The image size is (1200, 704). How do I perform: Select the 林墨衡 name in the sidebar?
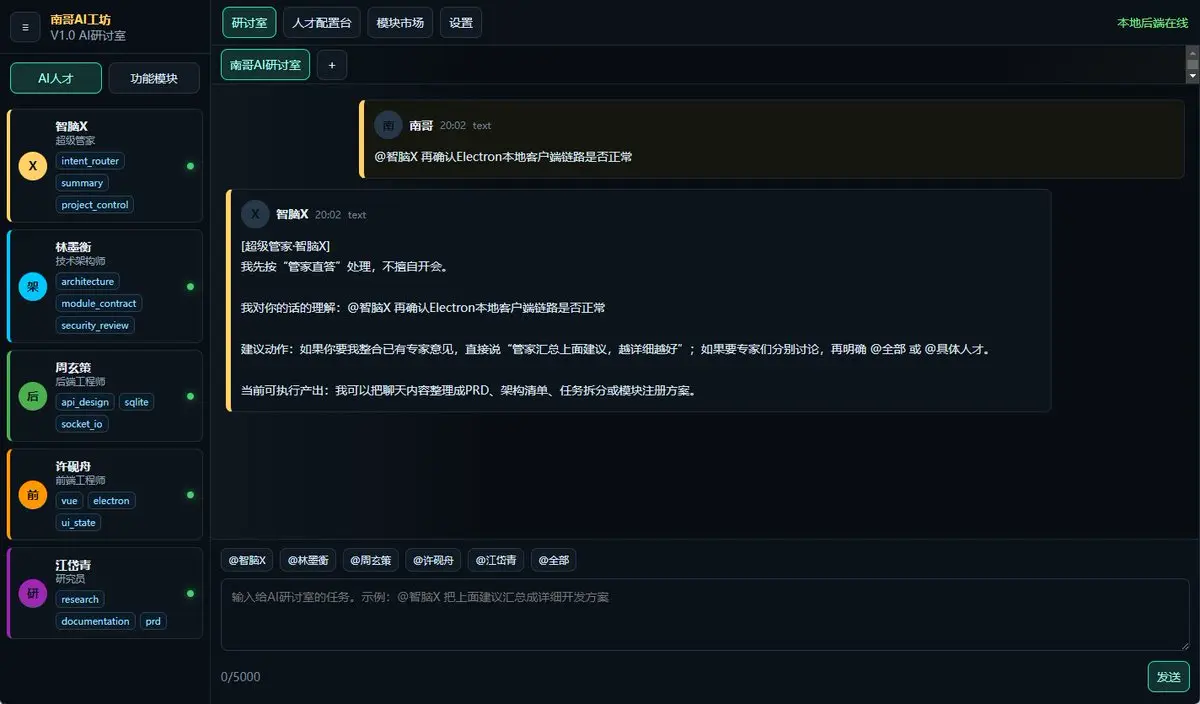(x=74, y=247)
